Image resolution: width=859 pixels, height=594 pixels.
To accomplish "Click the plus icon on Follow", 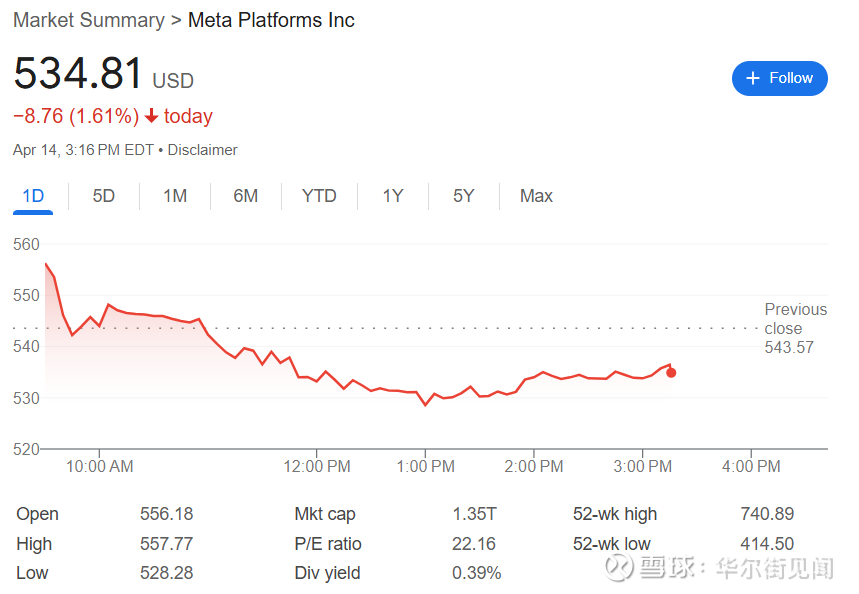I will 754,78.
